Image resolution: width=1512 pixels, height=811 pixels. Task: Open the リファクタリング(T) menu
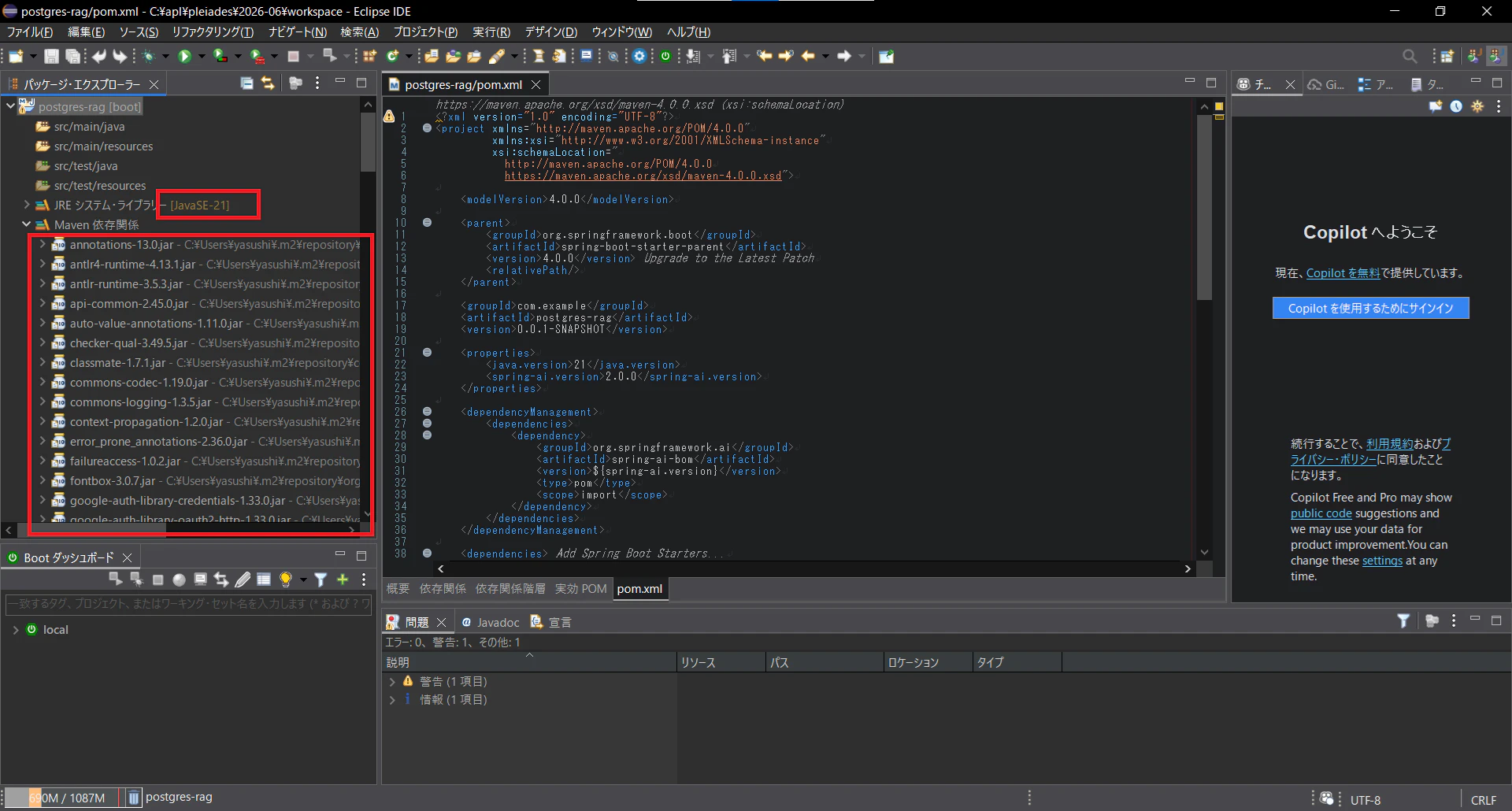[x=213, y=32]
